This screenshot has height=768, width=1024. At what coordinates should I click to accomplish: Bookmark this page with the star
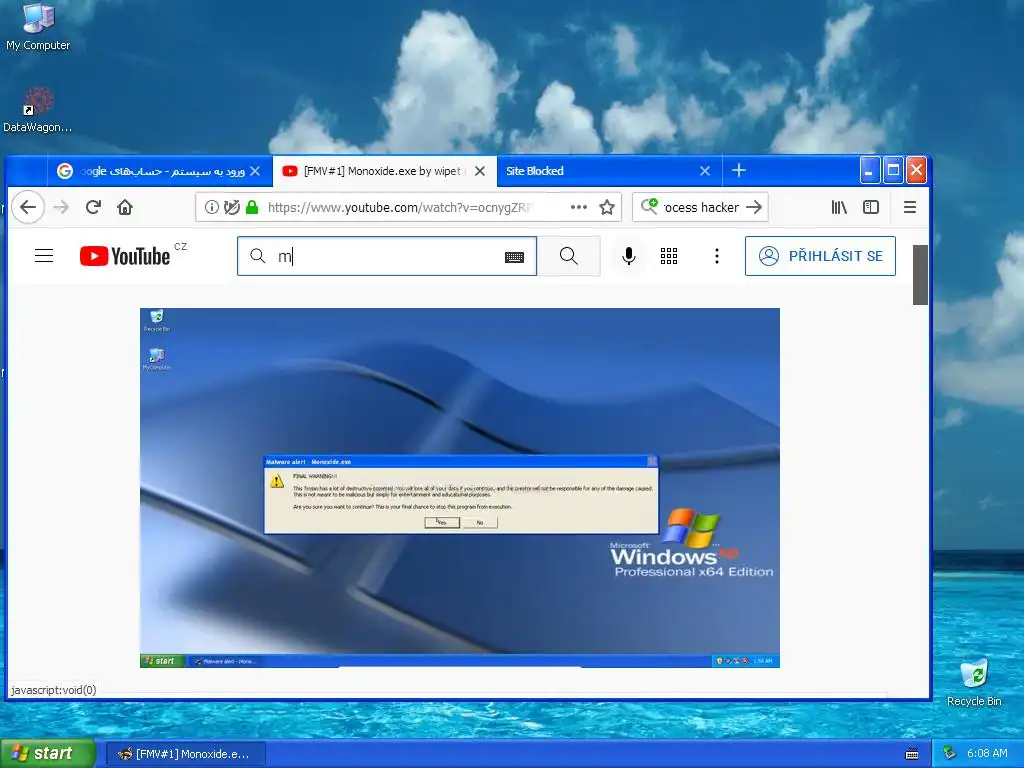607,207
